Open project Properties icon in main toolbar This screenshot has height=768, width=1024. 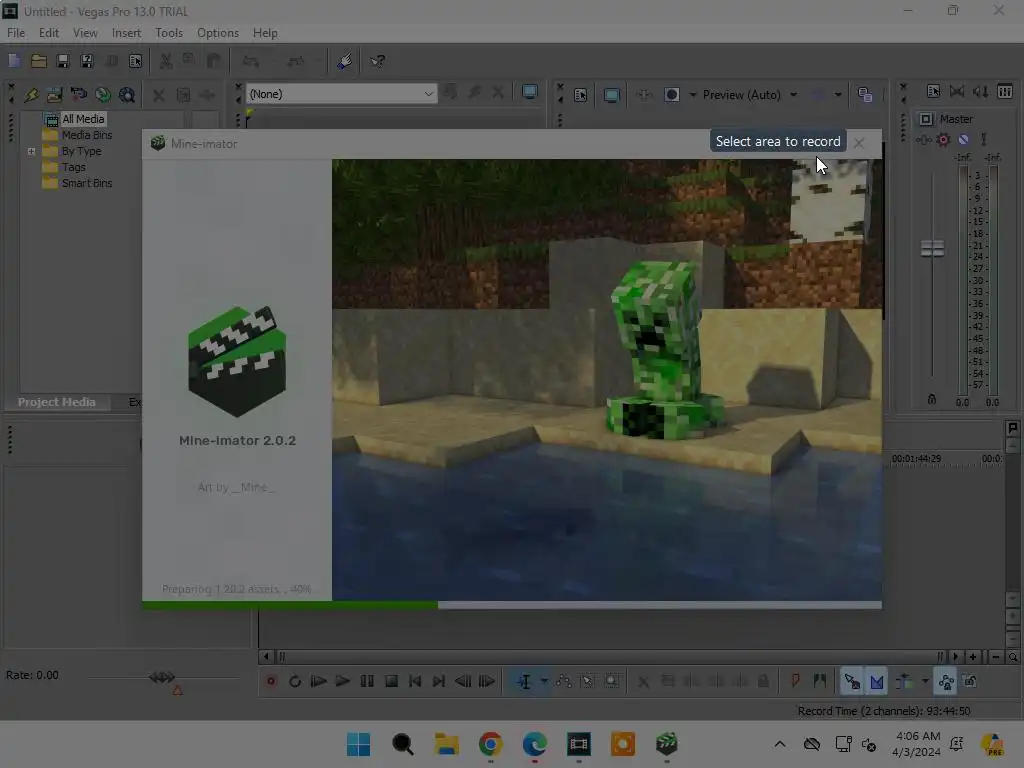(x=135, y=61)
